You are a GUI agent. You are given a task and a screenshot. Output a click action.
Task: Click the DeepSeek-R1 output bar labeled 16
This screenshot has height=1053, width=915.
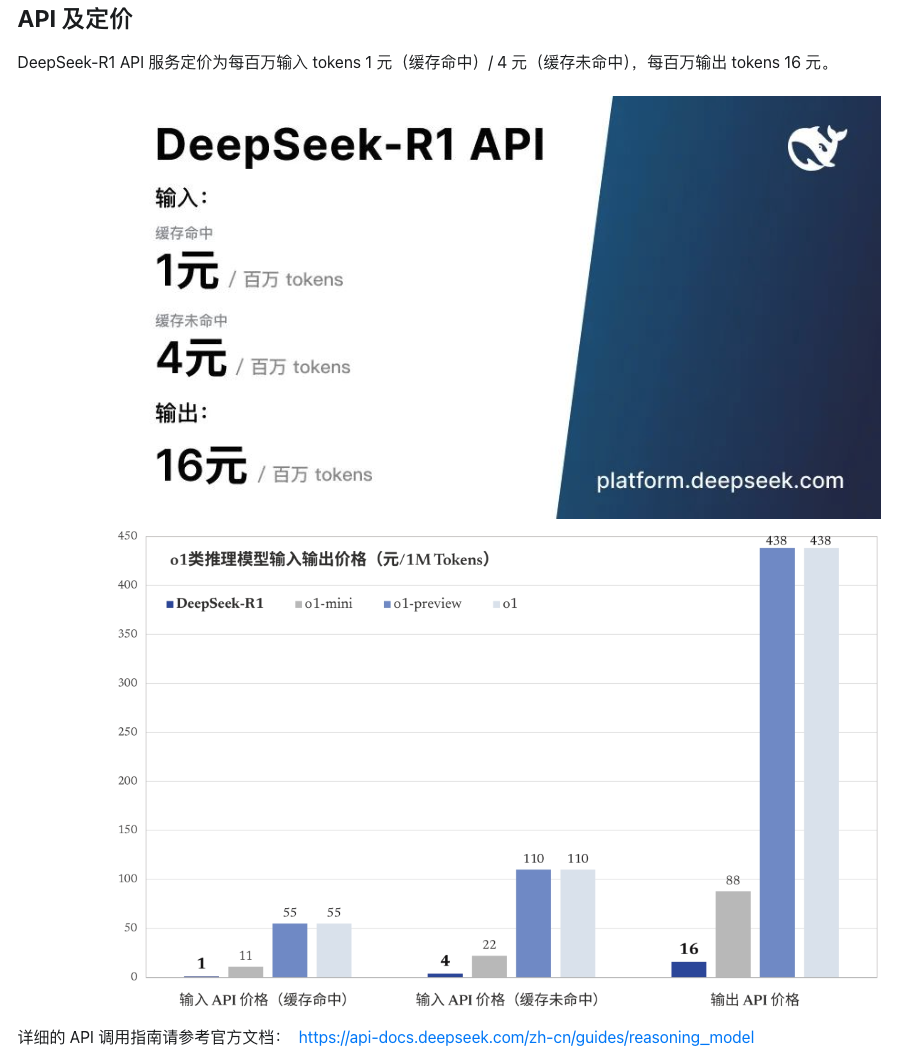coord(689,969)
